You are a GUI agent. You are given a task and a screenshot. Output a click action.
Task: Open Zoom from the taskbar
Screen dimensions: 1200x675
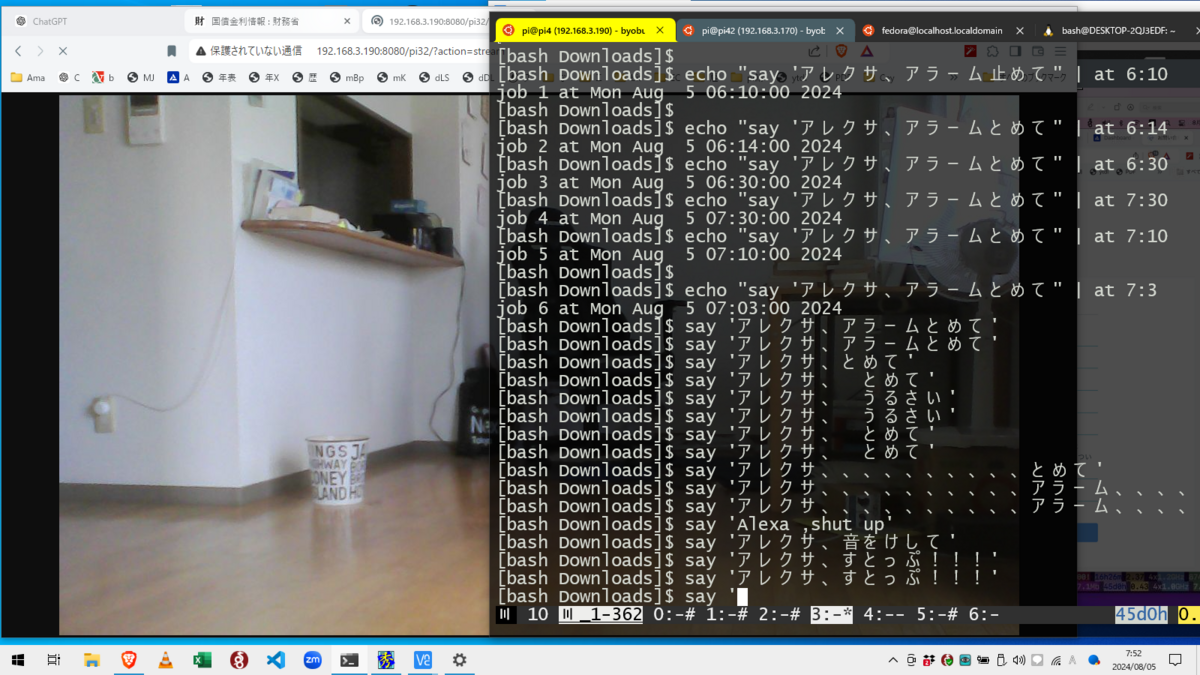point(312,660)
